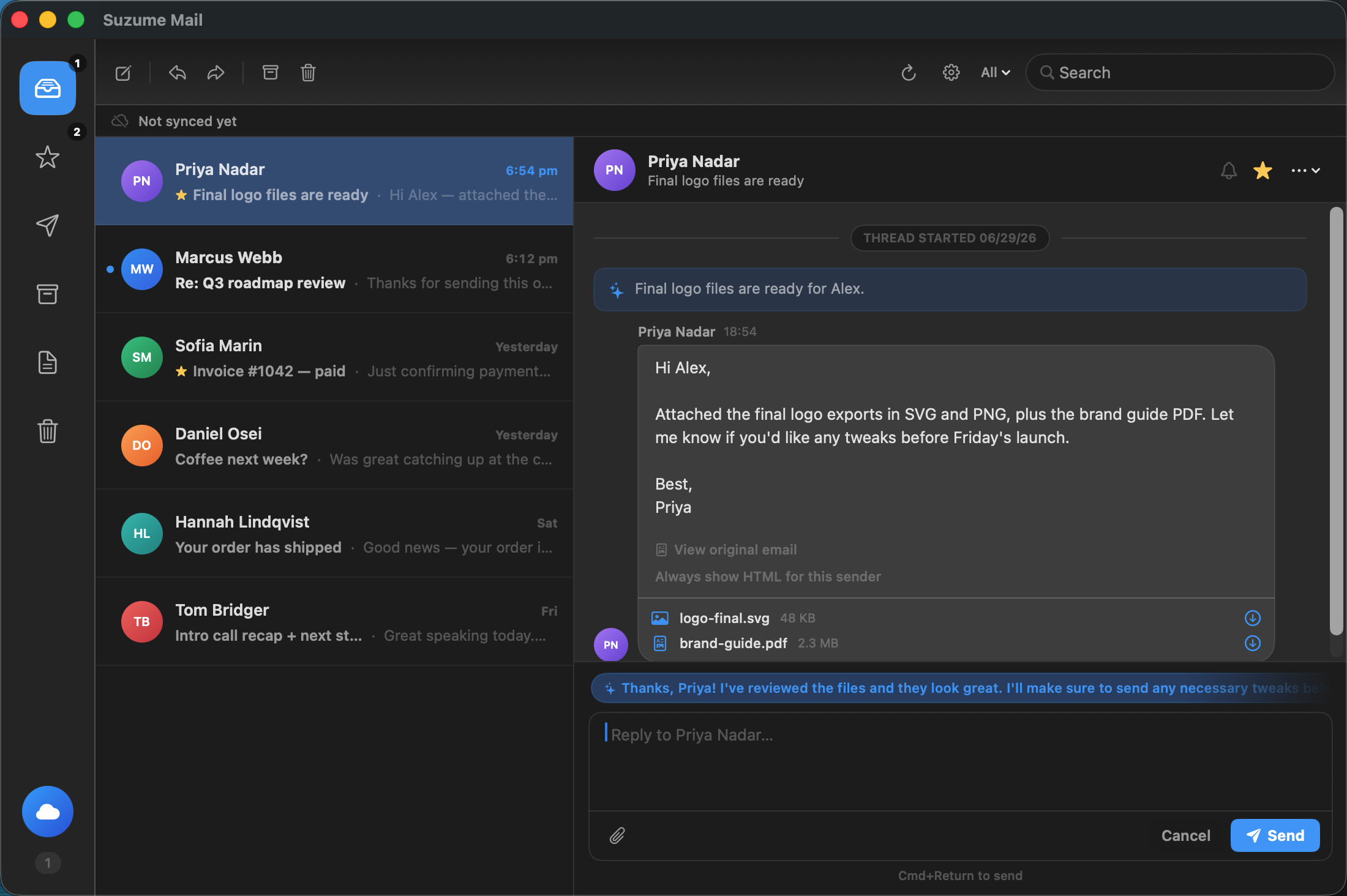Image resolution: width=1347 pixels, height=896 pixels.
Task: Open the Drafts document folder in sidebar
Action: (x=48, y=362)
